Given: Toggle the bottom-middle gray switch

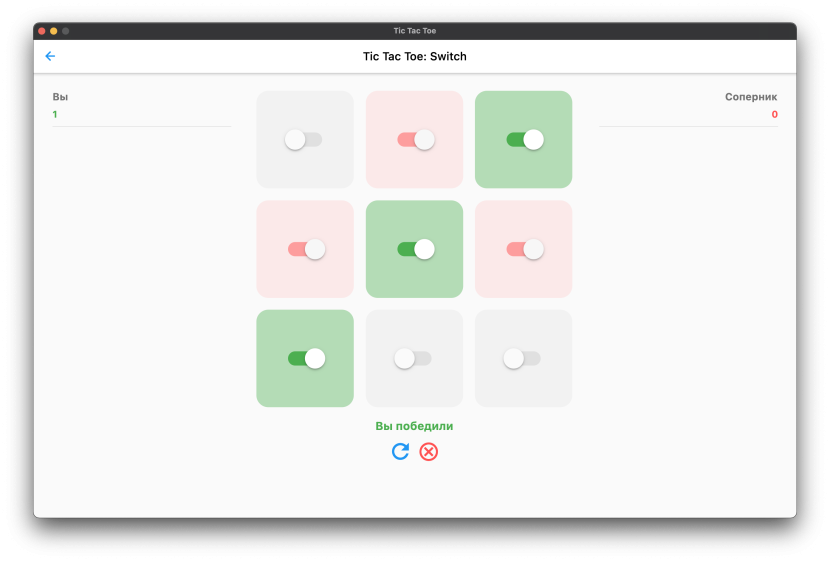Looking at the screenshot, I should click(414, 358).
